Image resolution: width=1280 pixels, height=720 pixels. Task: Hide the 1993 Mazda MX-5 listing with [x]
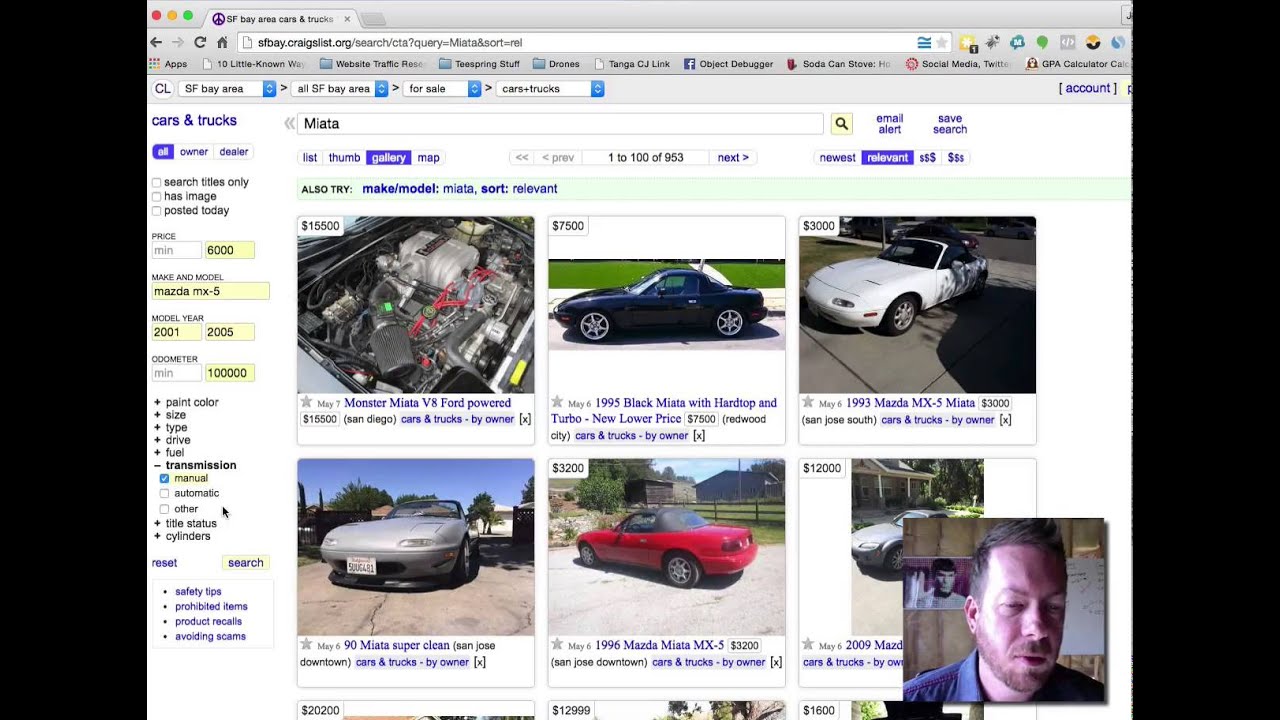coord(1005,419)
